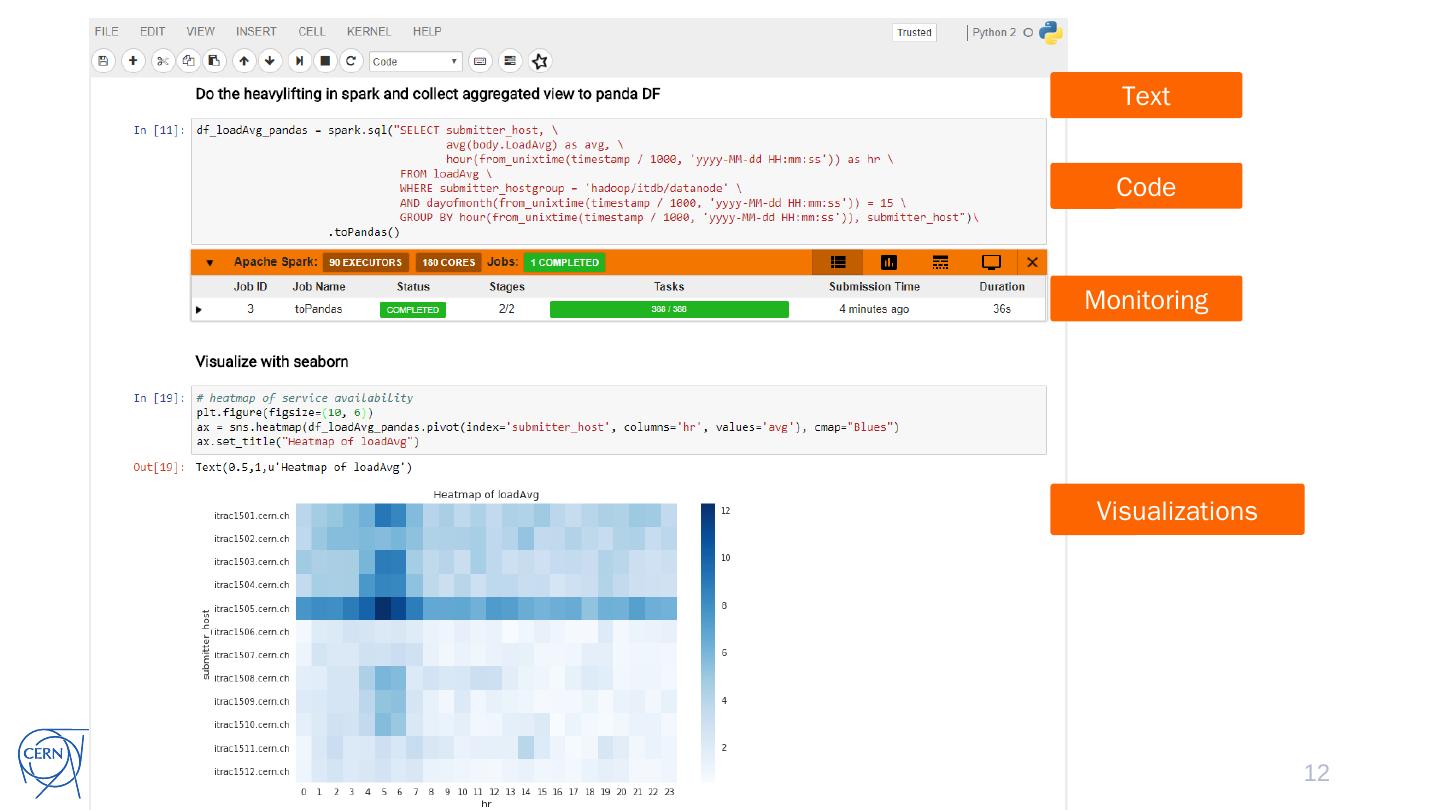Click the 4 minutes ago submission time
Screen dimensions: 1440x810
[x=874, y=310]
